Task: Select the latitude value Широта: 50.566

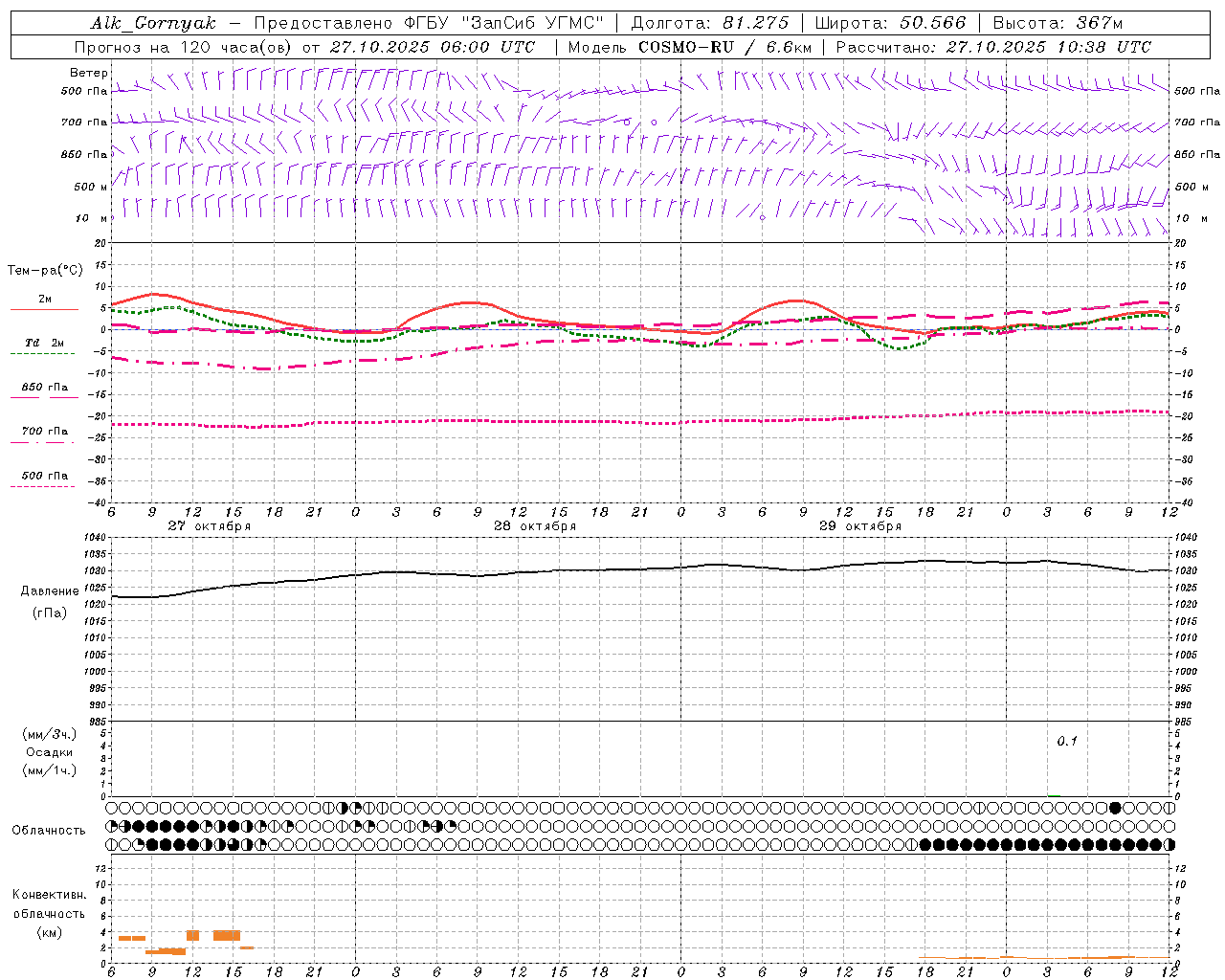Action: point(890,23)
